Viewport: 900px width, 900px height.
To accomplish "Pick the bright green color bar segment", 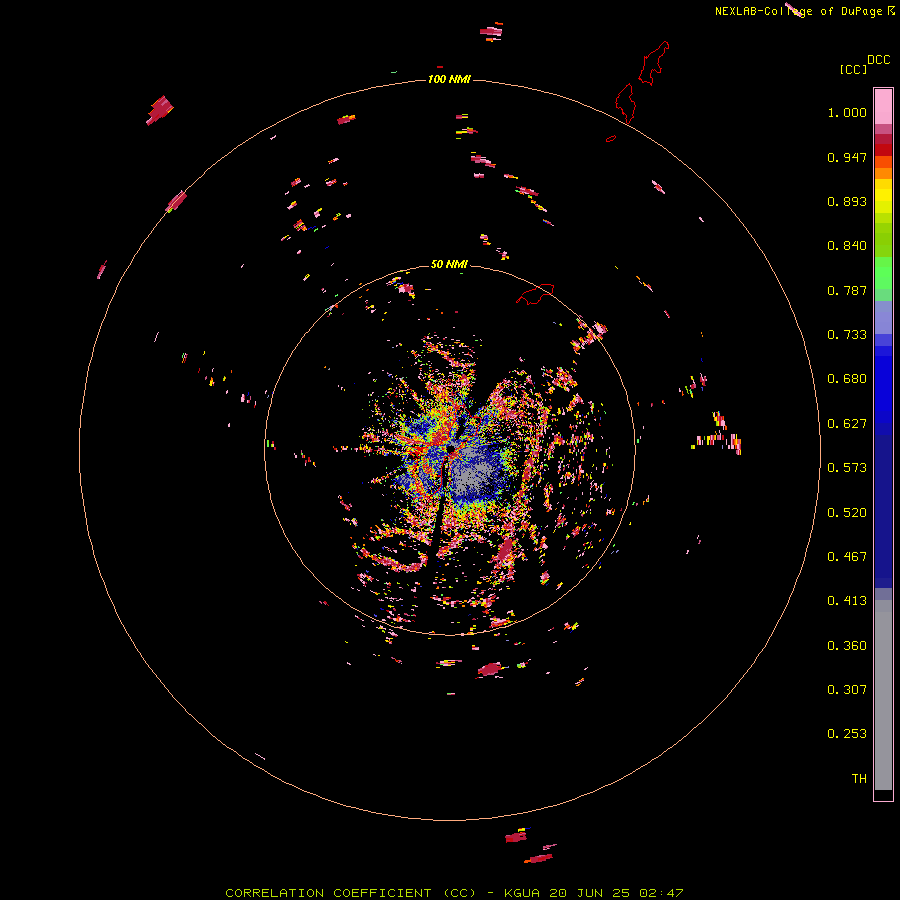I will point(883,273).
